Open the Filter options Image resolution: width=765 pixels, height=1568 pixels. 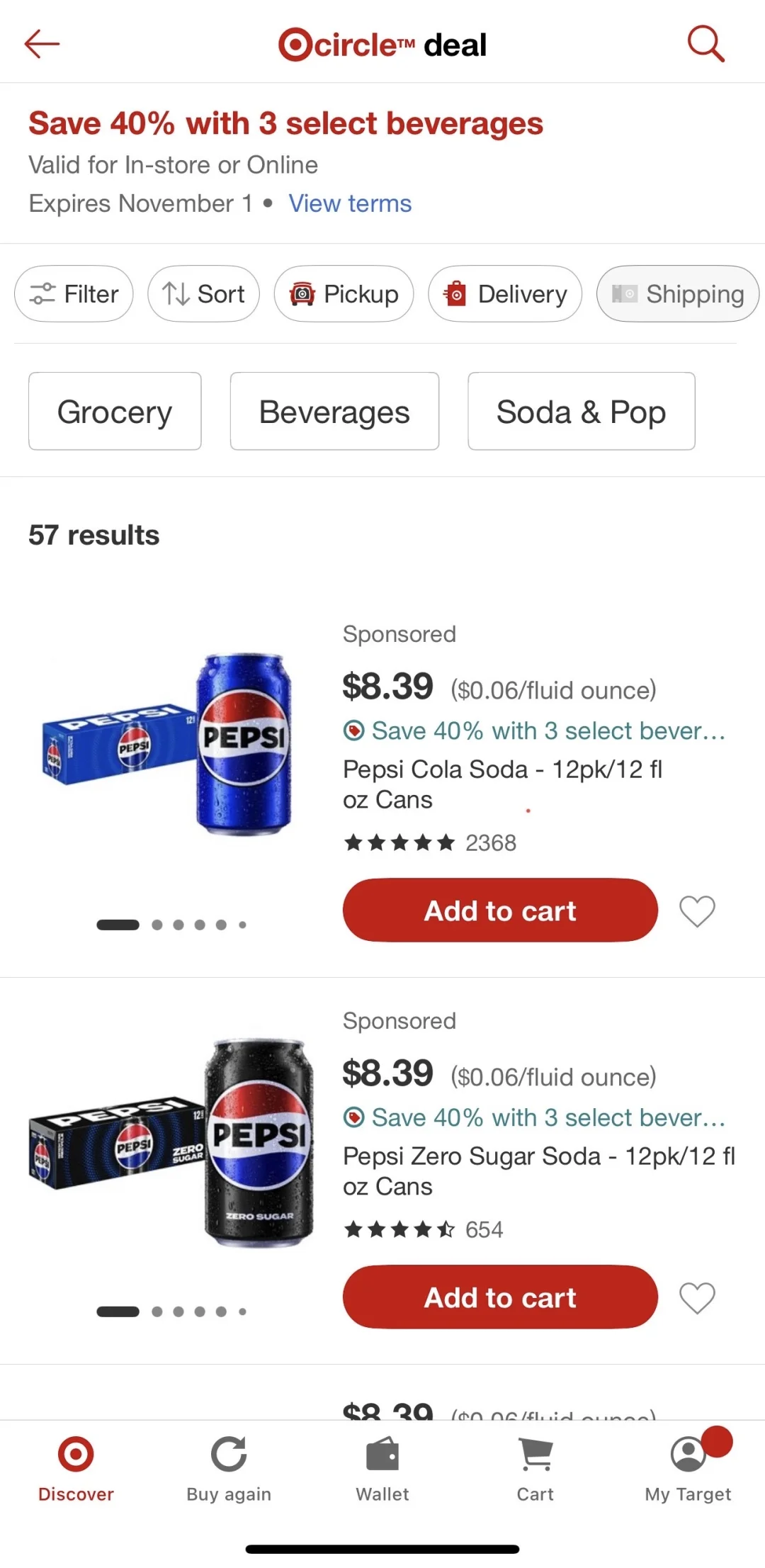coord(74,294)
